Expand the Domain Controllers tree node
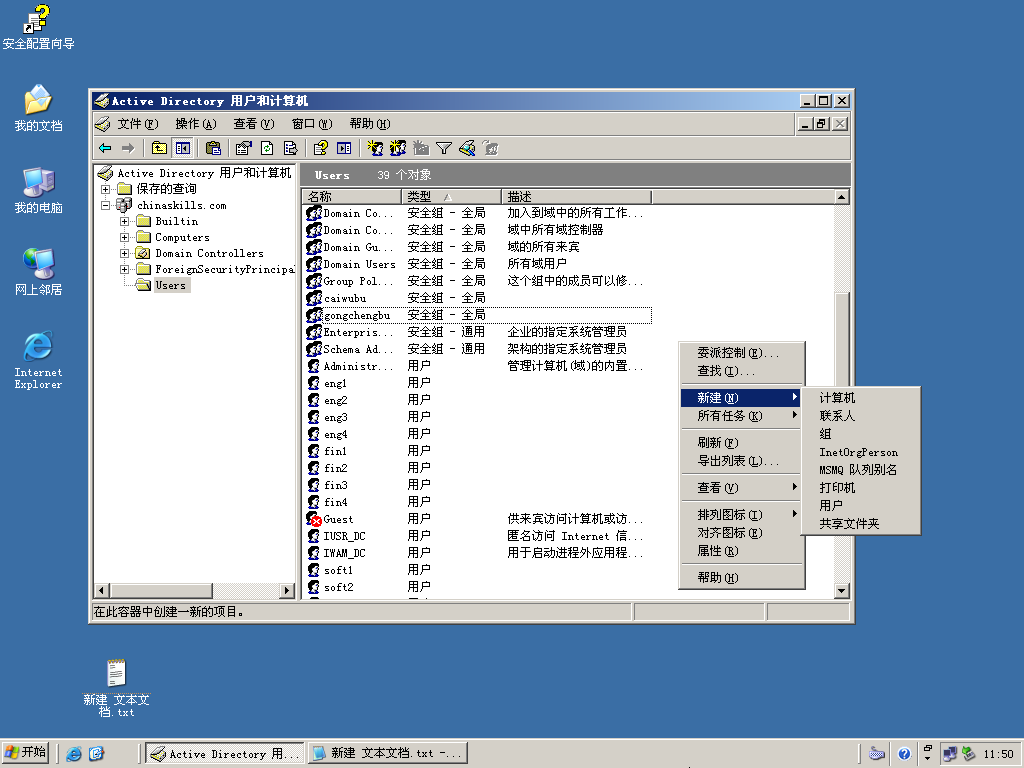Image resolution: width=1024 pixels, height=768 pixels. (x=124, y=253)
